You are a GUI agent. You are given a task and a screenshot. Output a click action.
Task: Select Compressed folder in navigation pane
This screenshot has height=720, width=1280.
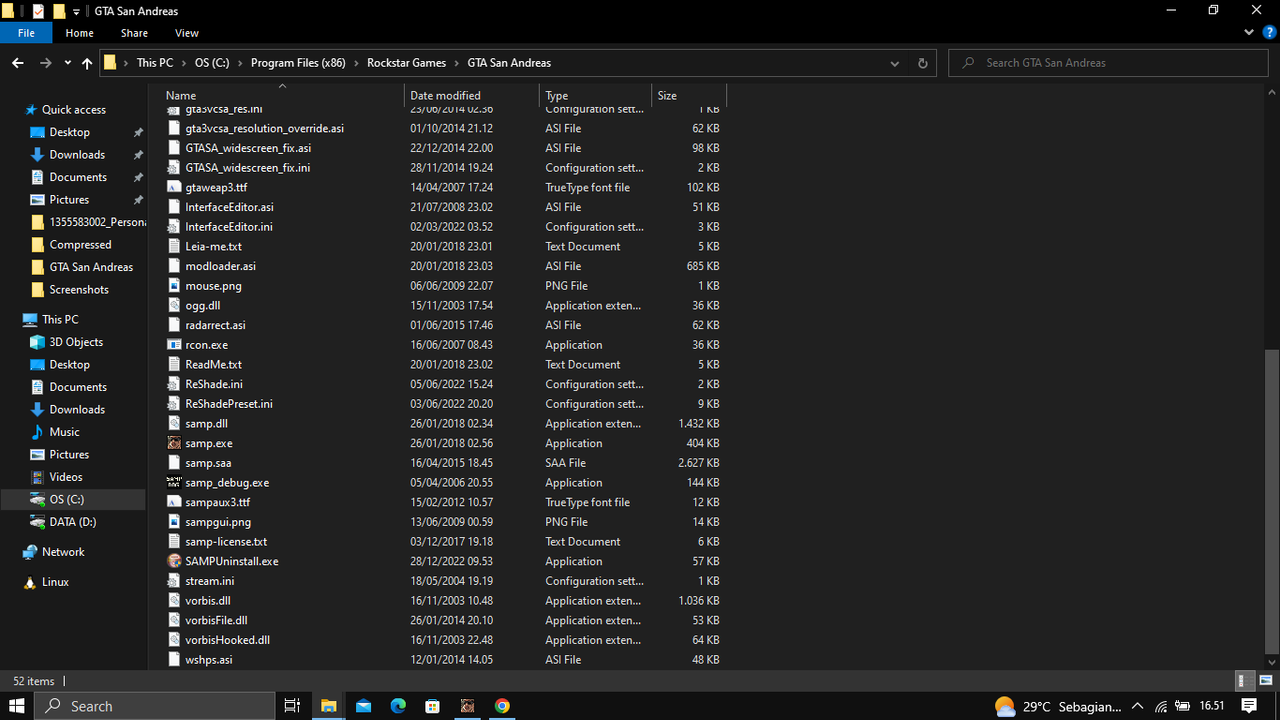[x=80, y=245]
